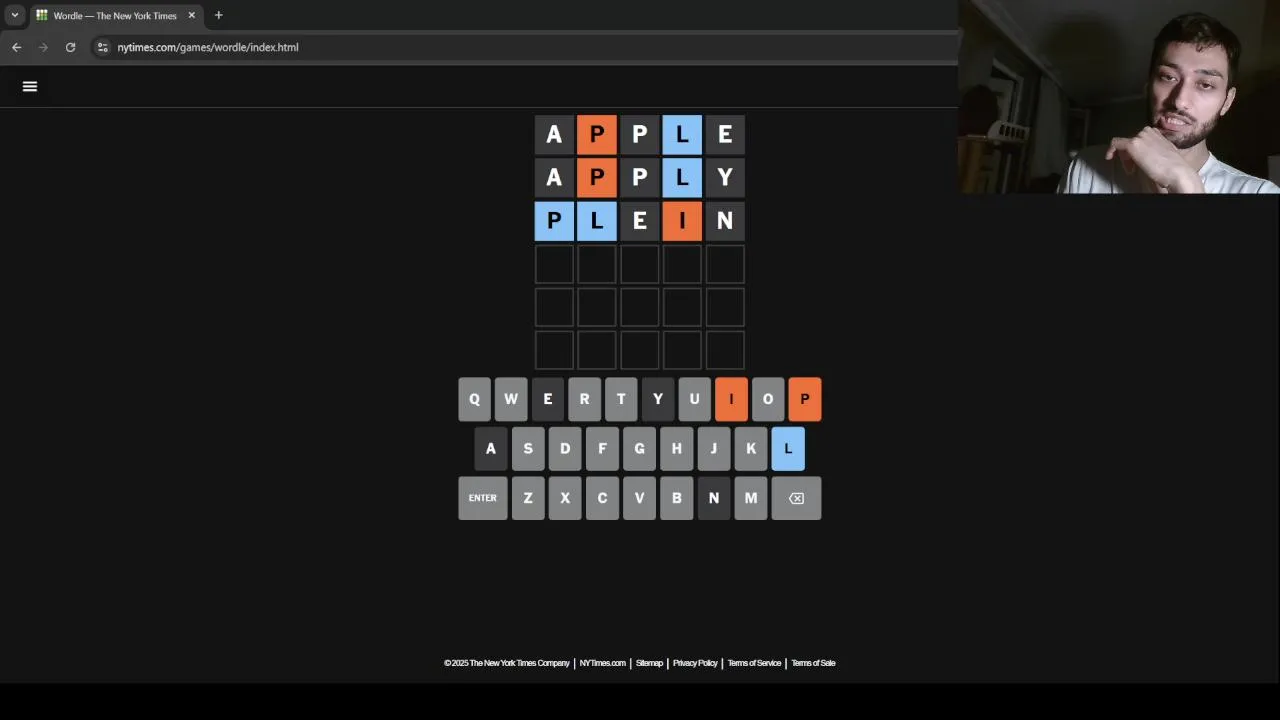
Task: Tap the dark Y key
Action: pos(658,399)
